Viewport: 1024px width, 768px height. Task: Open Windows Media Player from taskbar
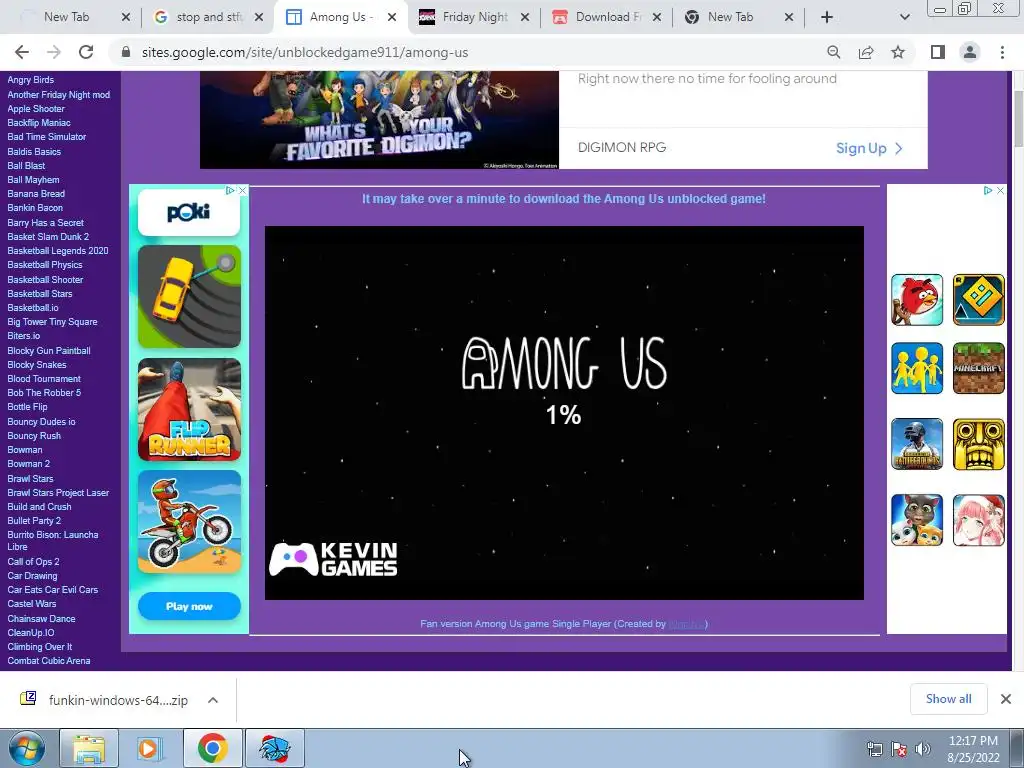150,748
